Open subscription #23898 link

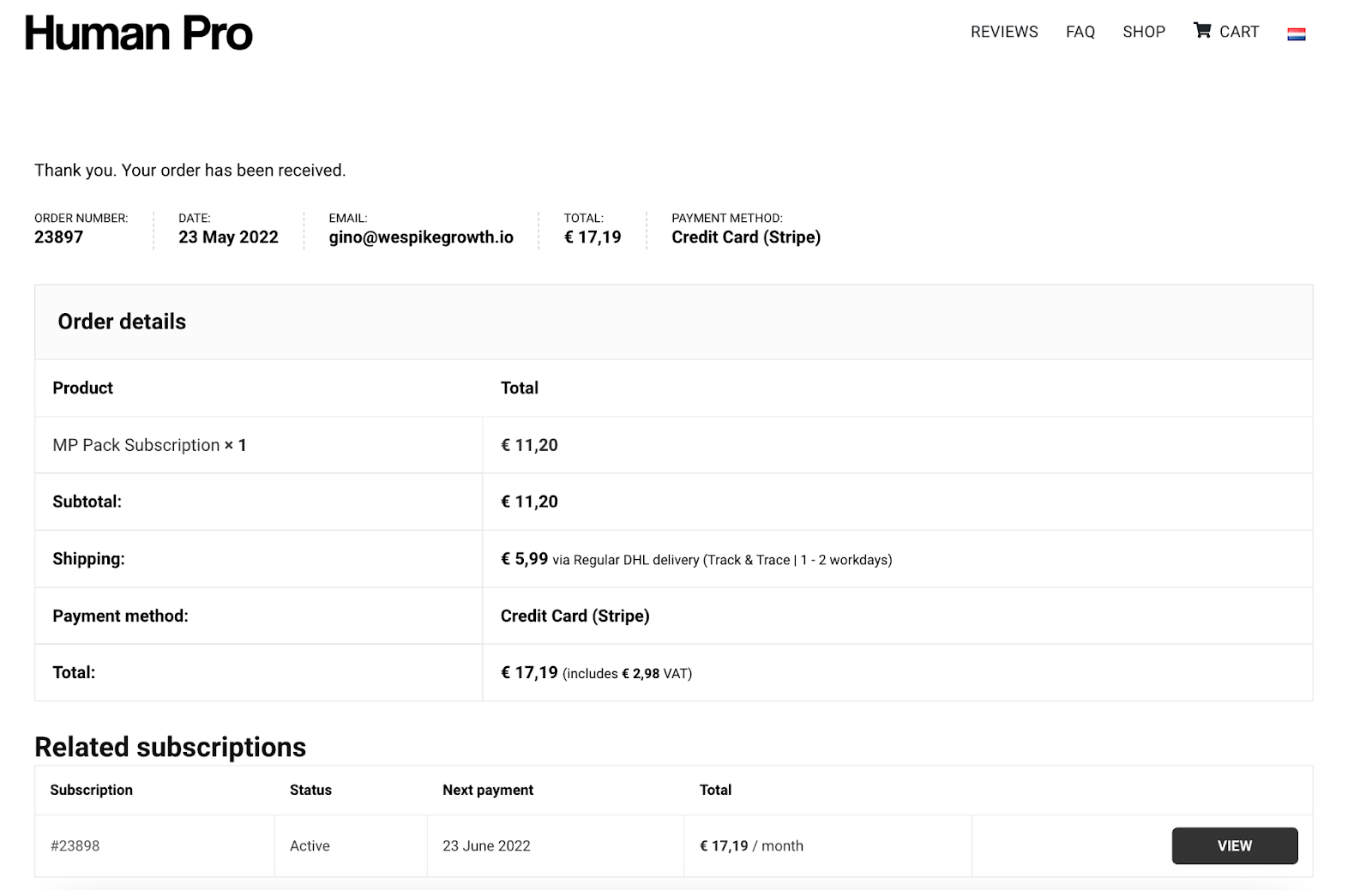[75, 845]
